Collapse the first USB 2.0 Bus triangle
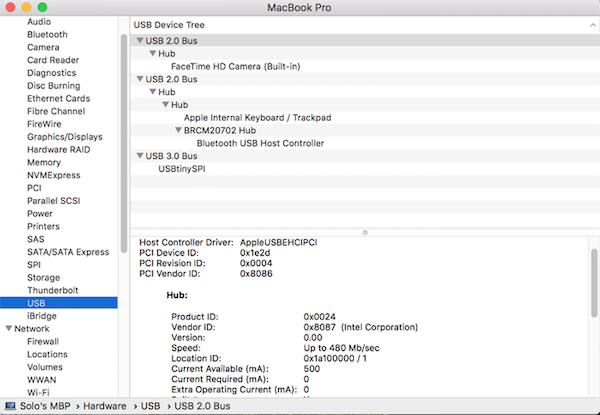The height and width of the screenshot is (415, 600). tap(140, 41)
